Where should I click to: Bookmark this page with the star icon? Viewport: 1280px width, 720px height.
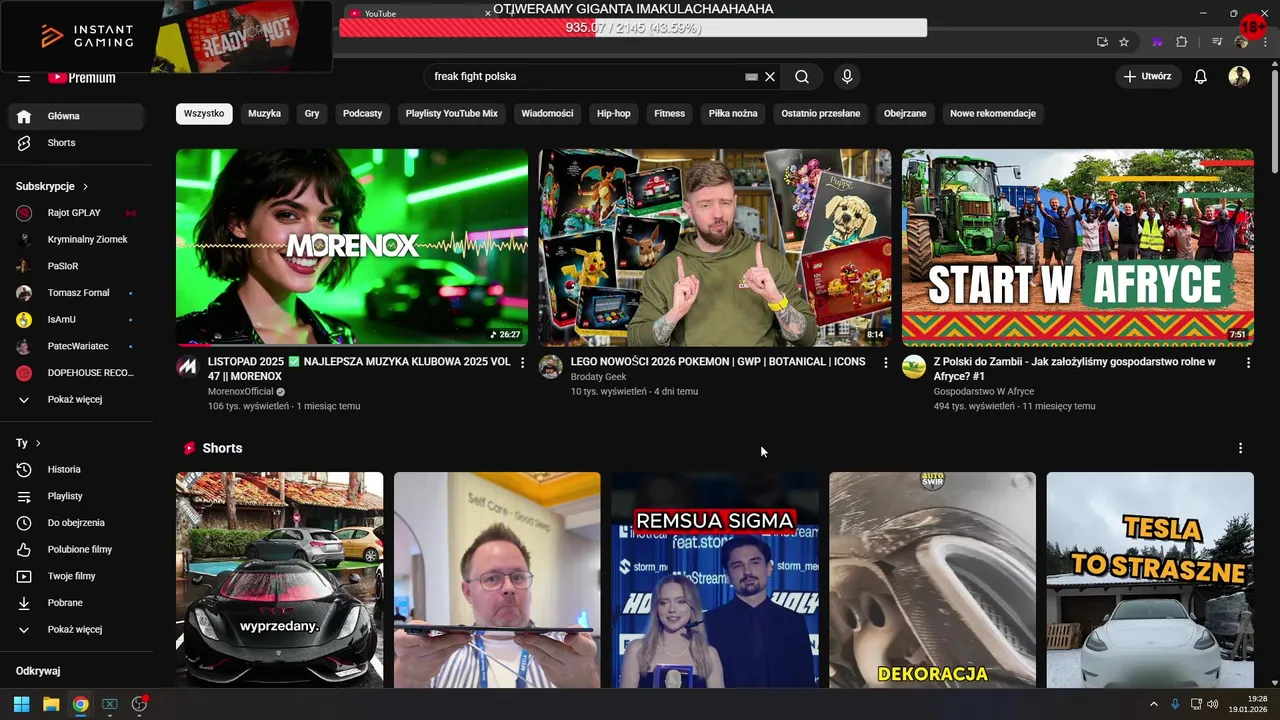click(x=1124, y=42)
